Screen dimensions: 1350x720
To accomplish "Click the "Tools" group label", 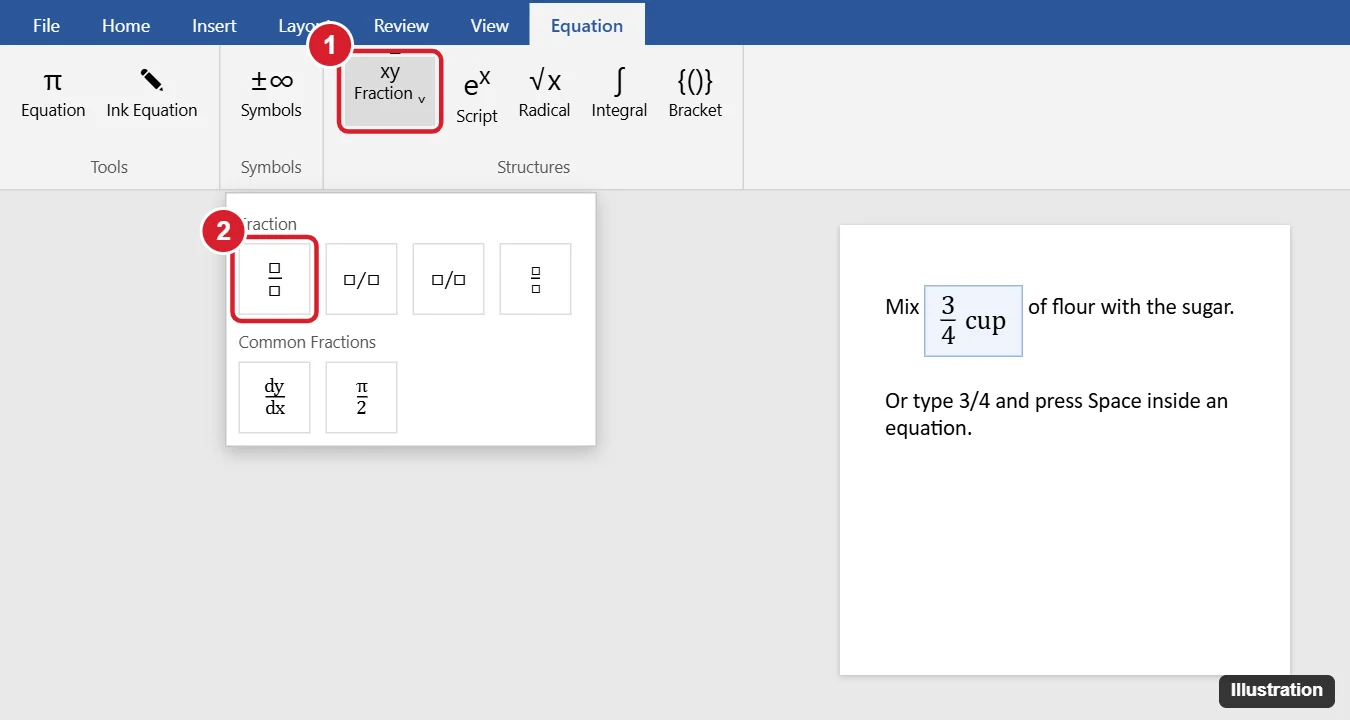I will 109,167.
